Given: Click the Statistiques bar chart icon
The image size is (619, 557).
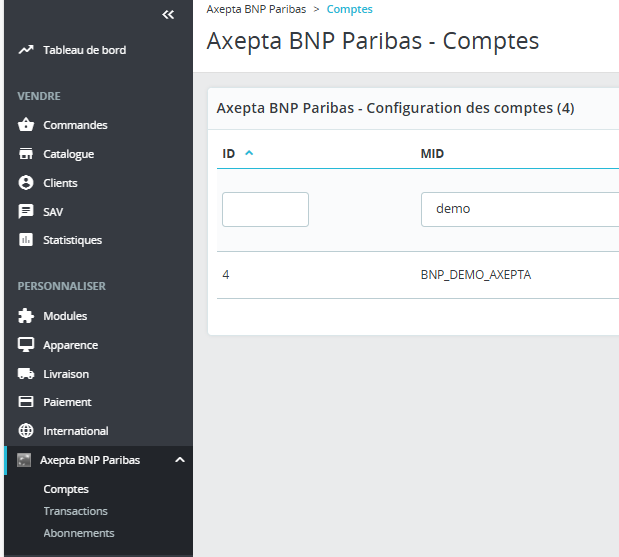Looking at the screenshot, I should tap(26, 240).
